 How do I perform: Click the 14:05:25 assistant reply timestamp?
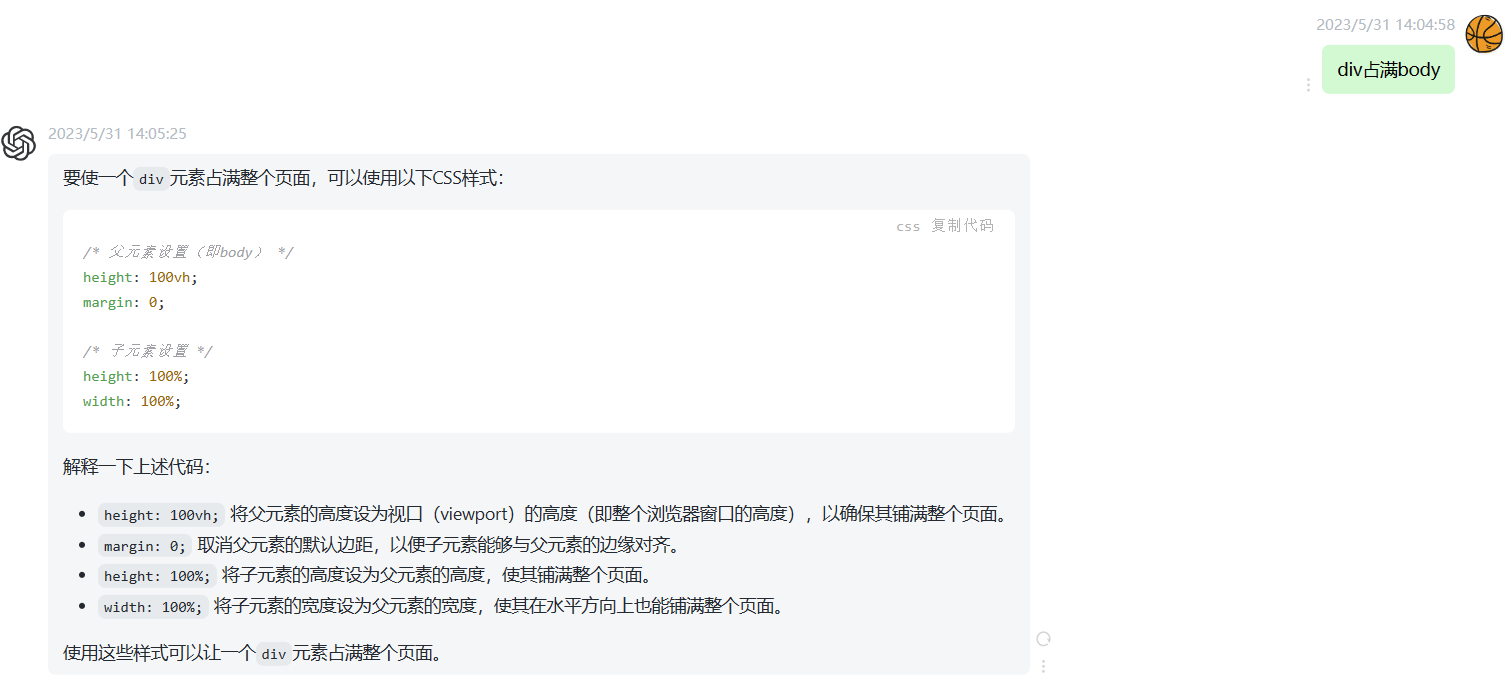point(117,133)
